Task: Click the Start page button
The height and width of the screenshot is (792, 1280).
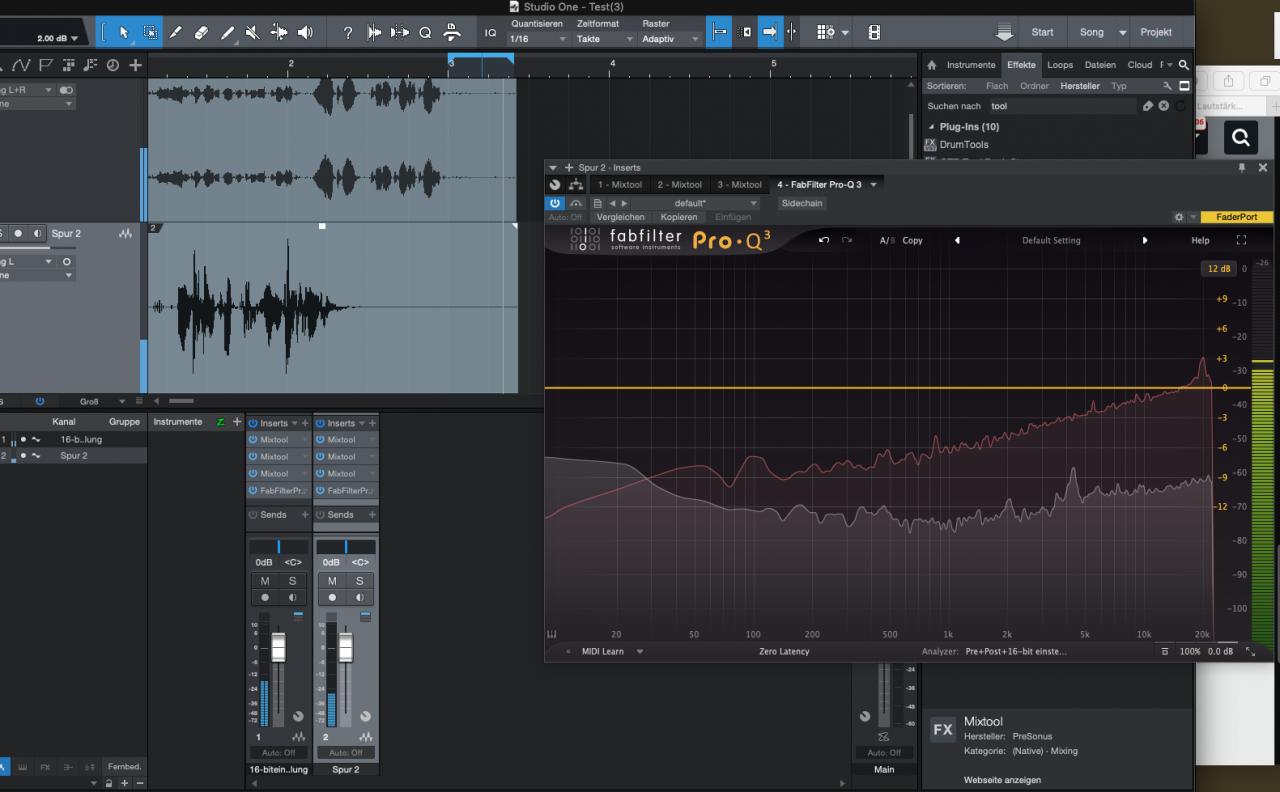Action: (x=1042, y=32)
